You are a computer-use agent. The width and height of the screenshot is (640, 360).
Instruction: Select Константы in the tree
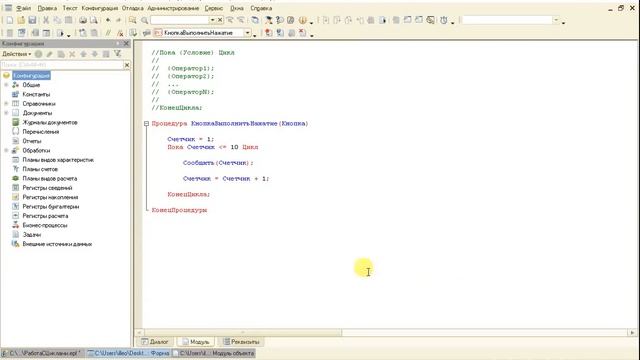36,94
